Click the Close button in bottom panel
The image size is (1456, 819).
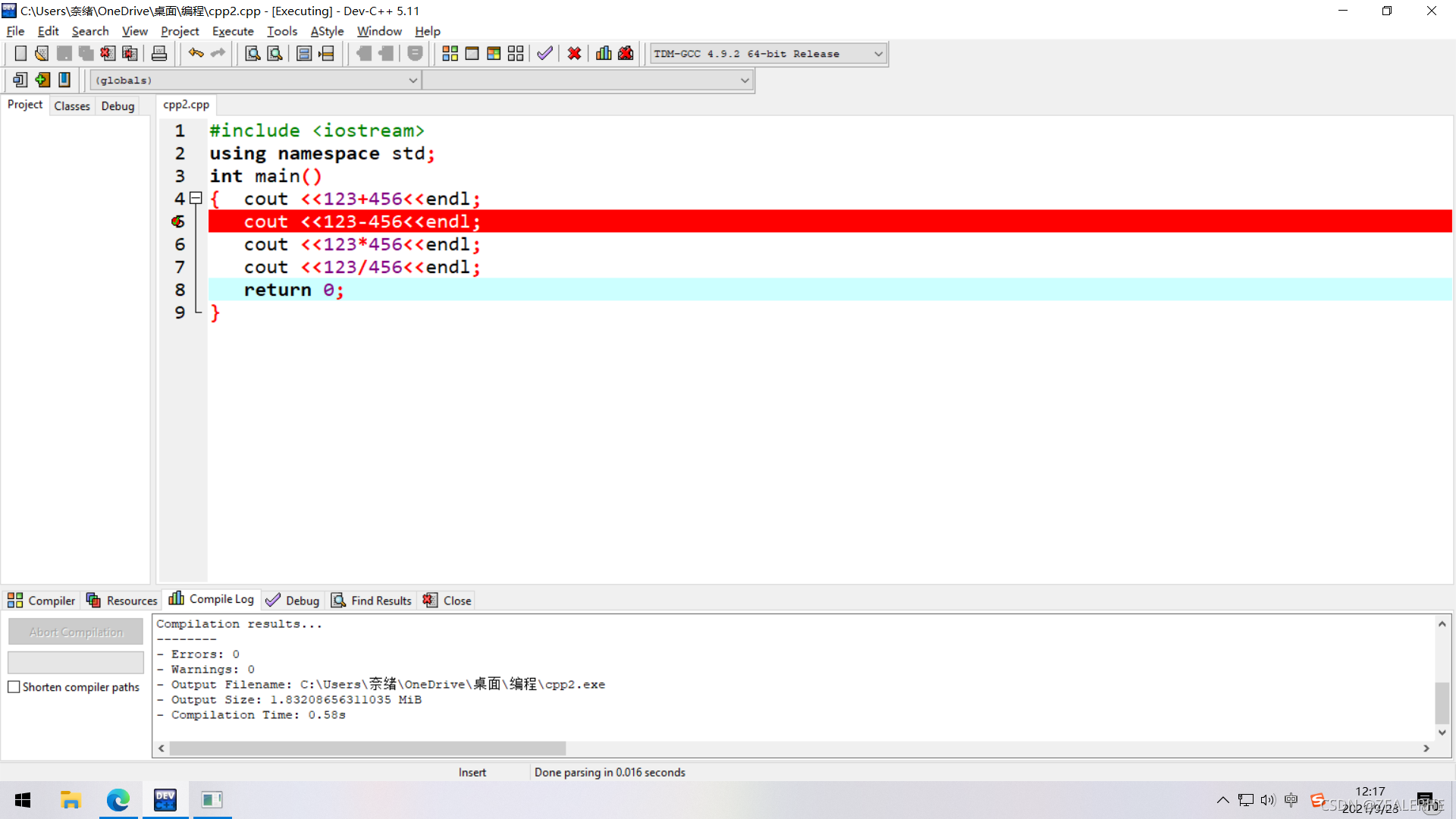click(447, 601)
